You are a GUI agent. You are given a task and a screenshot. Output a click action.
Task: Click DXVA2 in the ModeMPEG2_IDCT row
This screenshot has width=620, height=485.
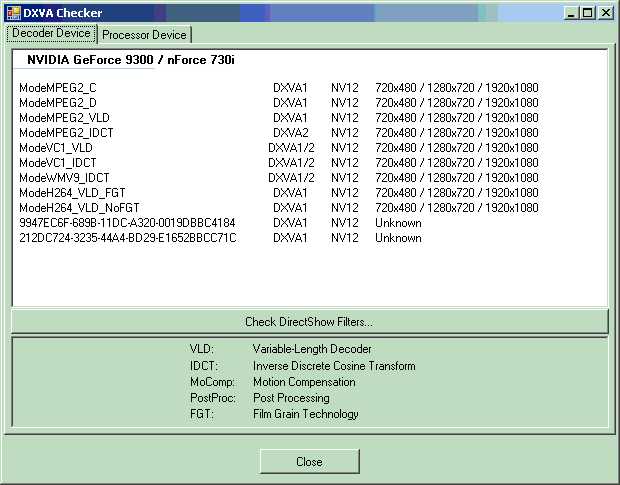click(290, 133)
